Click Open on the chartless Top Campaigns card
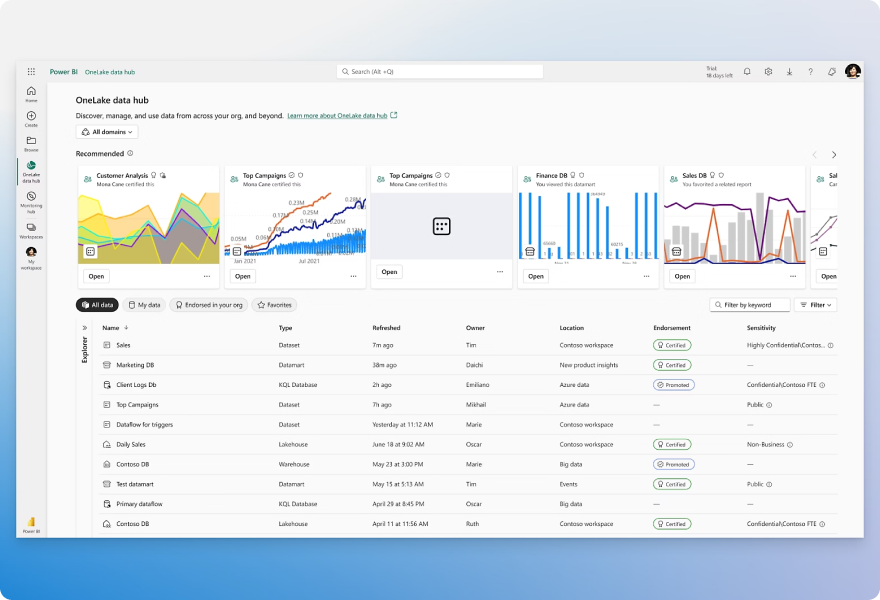Image resolution: width=880 pixels, height=600 pixels. (x=389, y=272)
